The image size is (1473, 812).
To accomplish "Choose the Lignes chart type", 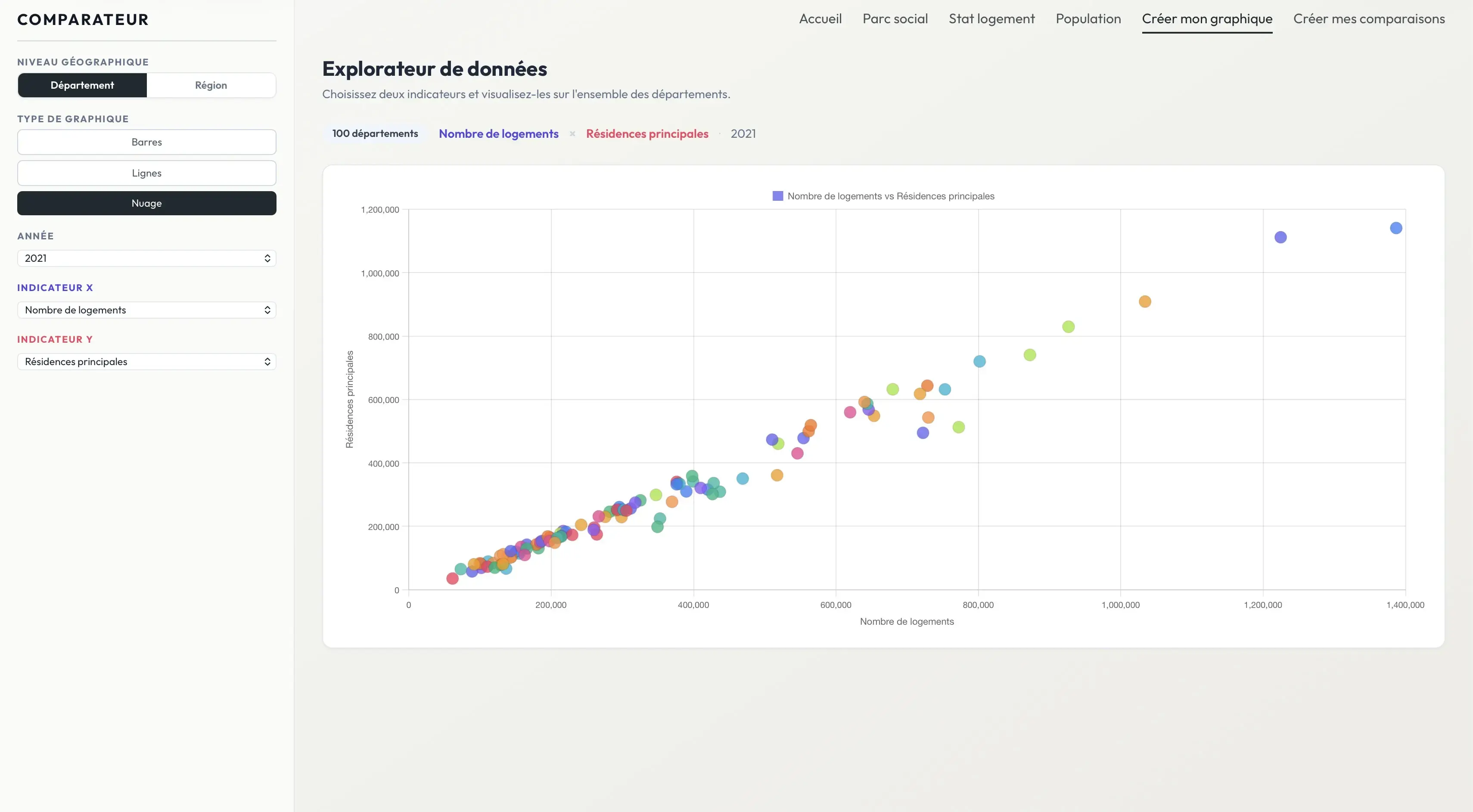I will pyautogui.click(x=147, y=173).
